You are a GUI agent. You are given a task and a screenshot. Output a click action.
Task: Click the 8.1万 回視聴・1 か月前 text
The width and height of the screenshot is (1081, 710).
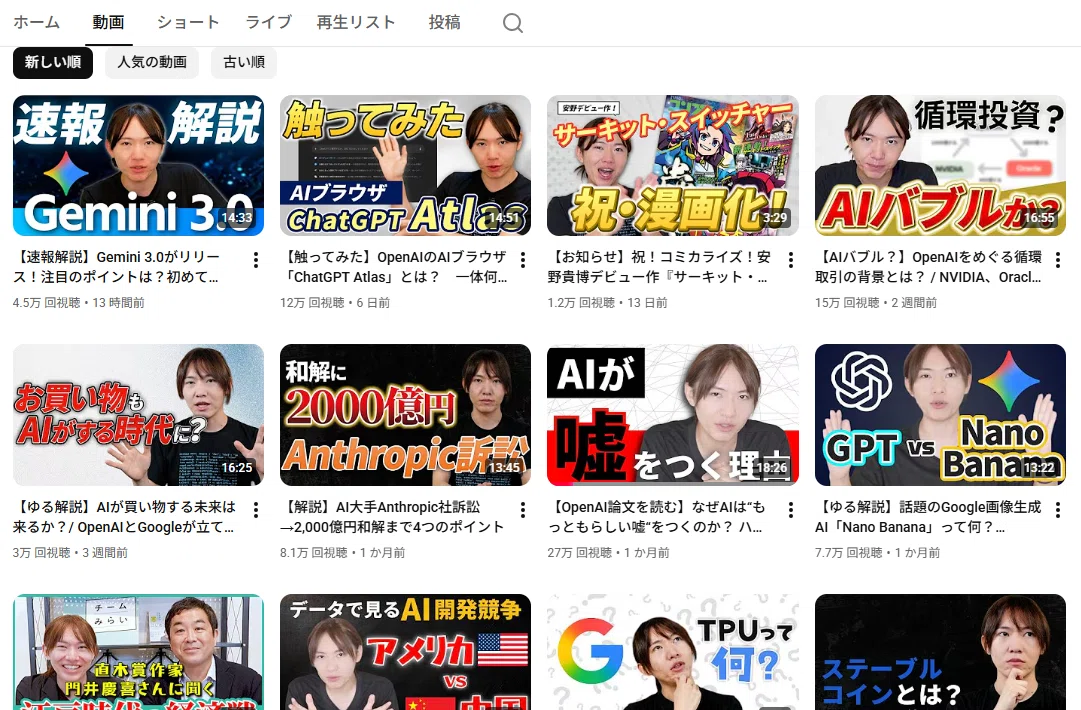click(x=343, y=553)
